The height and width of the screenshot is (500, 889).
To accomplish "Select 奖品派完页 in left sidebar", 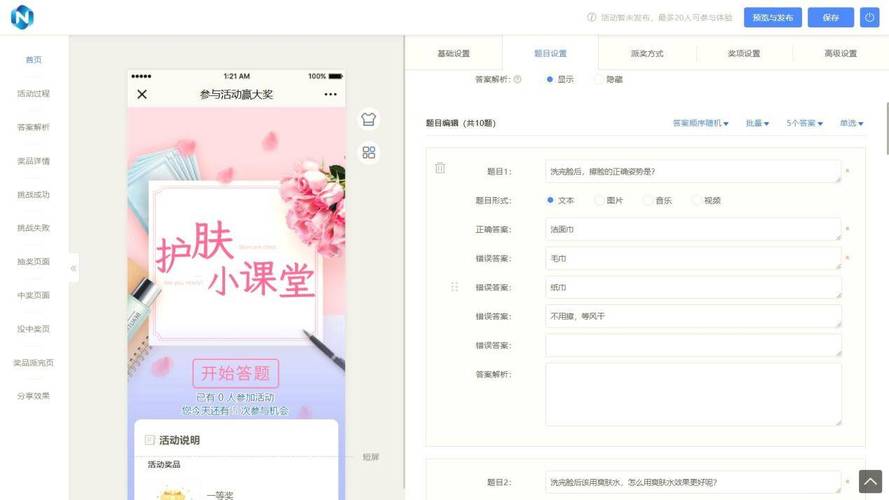I will pyautogui.click(x=33, y=363).
